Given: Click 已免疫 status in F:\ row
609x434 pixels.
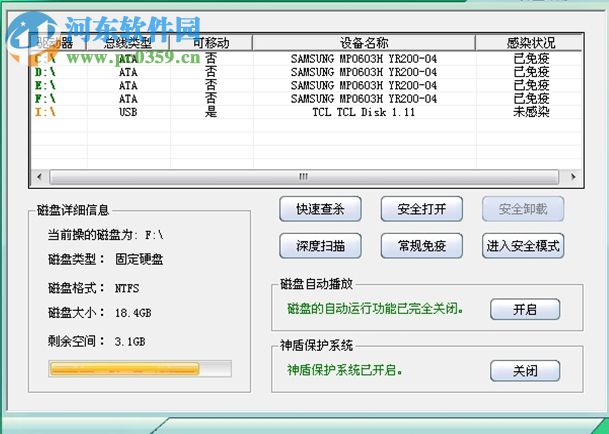Looking at the screenshot, I should 531,99.
